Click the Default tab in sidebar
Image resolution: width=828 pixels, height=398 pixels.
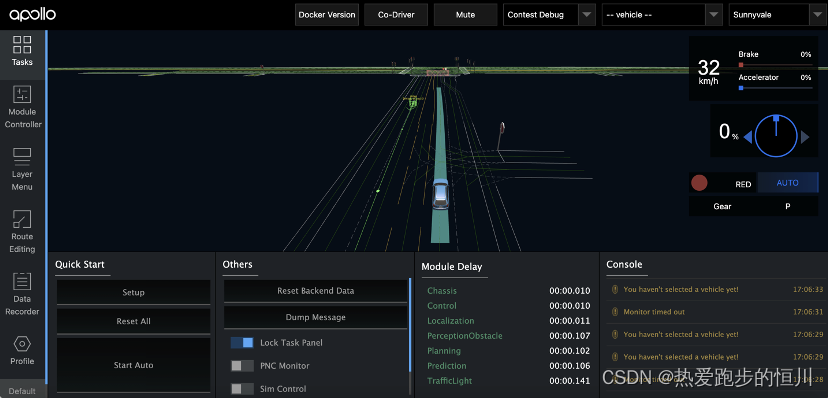click(22, 391)
